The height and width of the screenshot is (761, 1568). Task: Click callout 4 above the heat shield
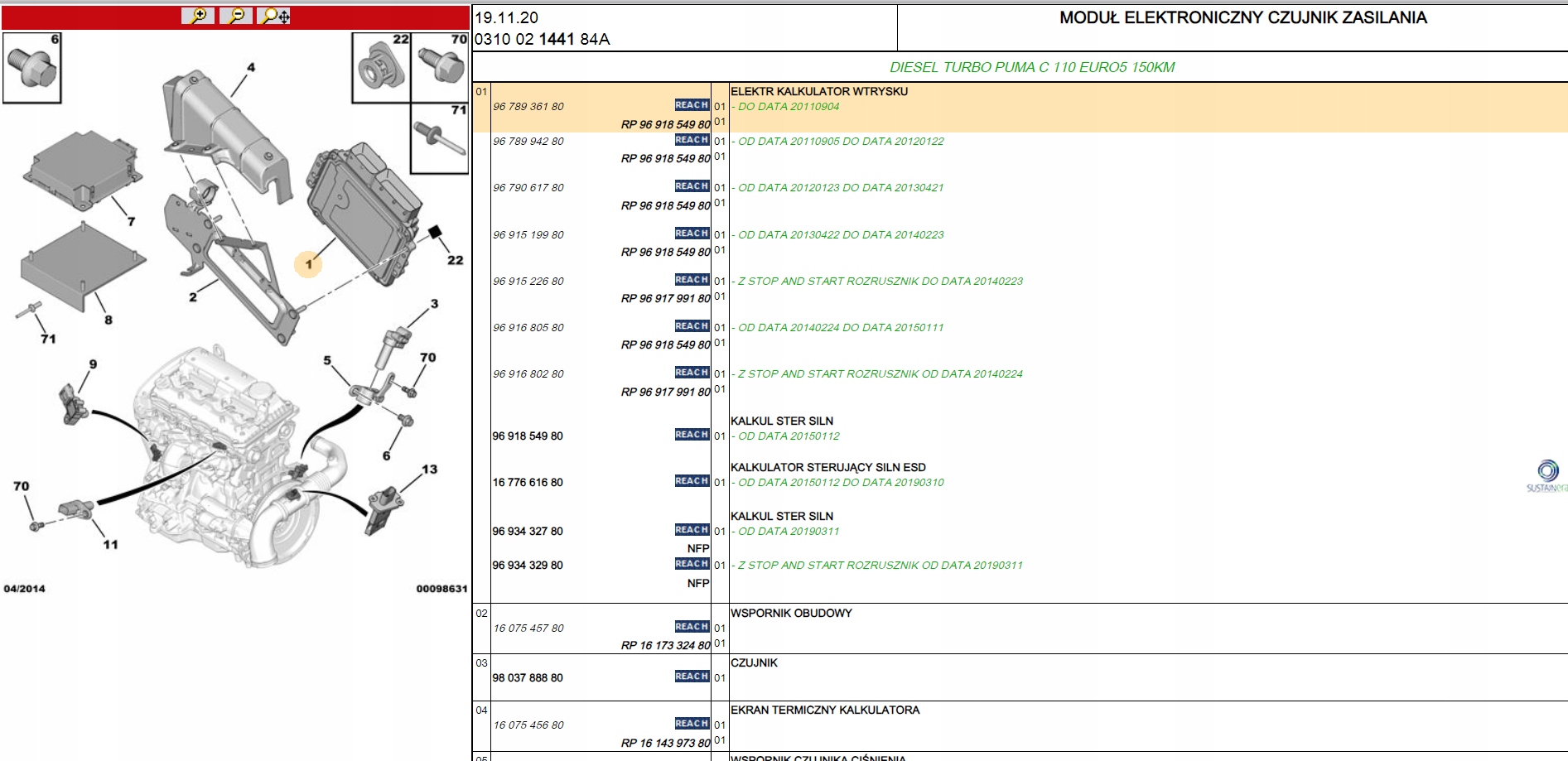click(251, 68)
